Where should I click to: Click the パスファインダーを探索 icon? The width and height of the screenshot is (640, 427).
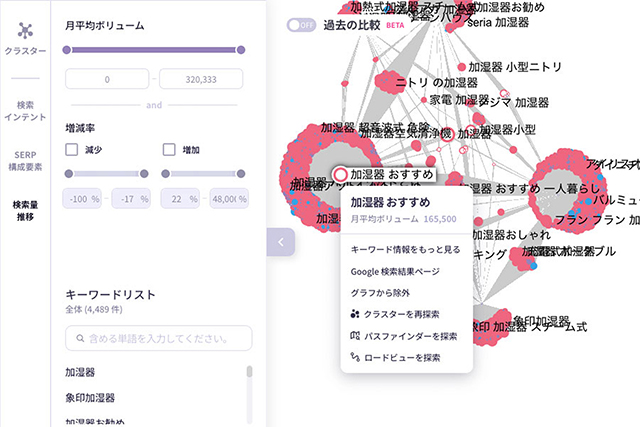click(356, 336)
